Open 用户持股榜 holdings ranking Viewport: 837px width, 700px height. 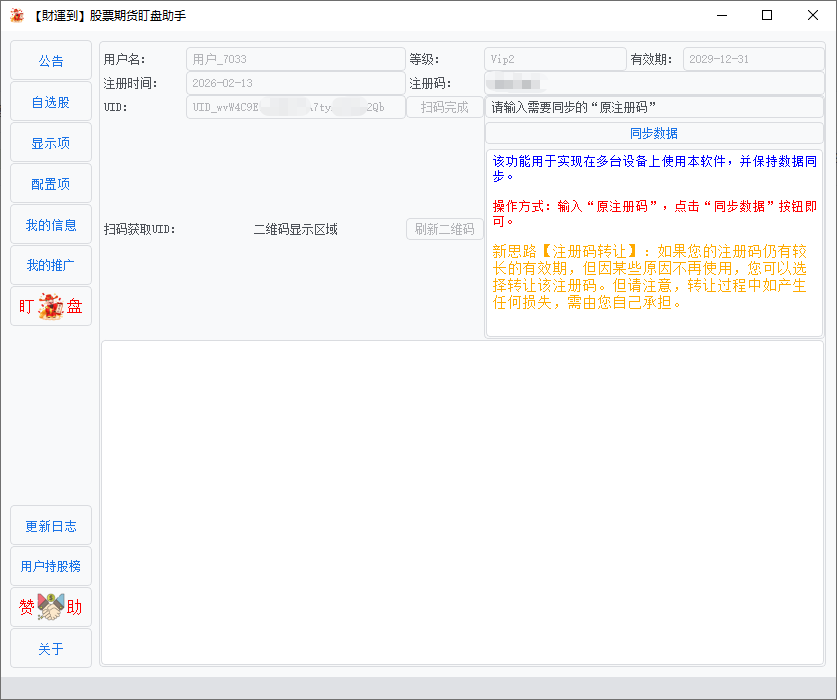[x=51, y=566]
